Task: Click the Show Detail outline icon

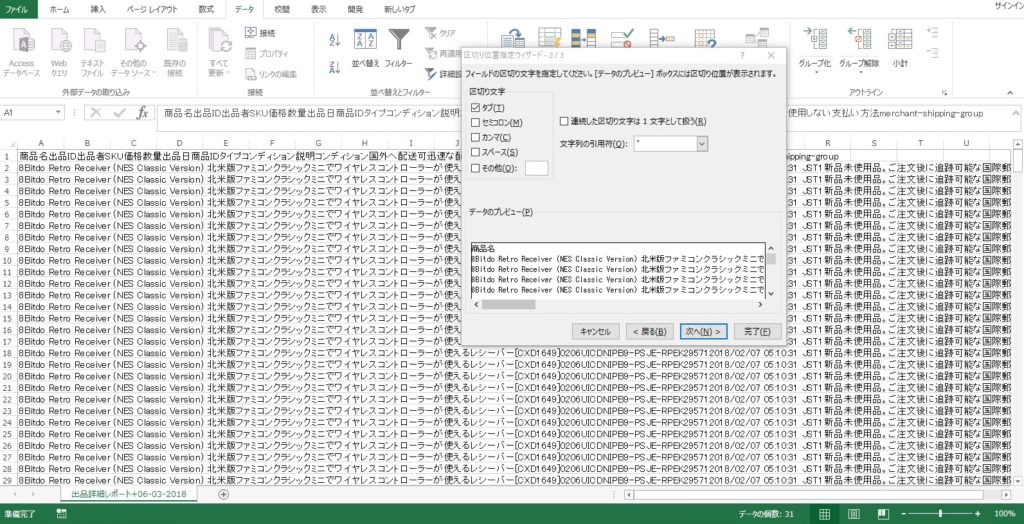Action: 932,31
